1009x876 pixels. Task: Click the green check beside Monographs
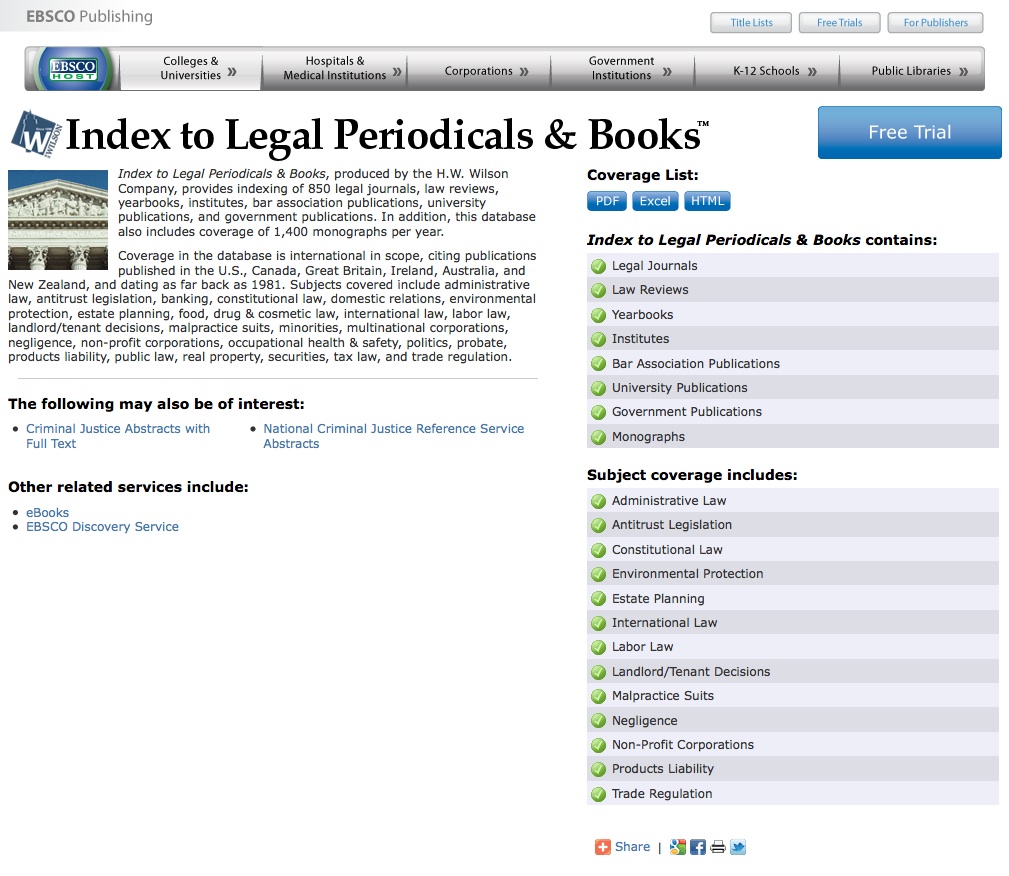click(x=598, y=436)
